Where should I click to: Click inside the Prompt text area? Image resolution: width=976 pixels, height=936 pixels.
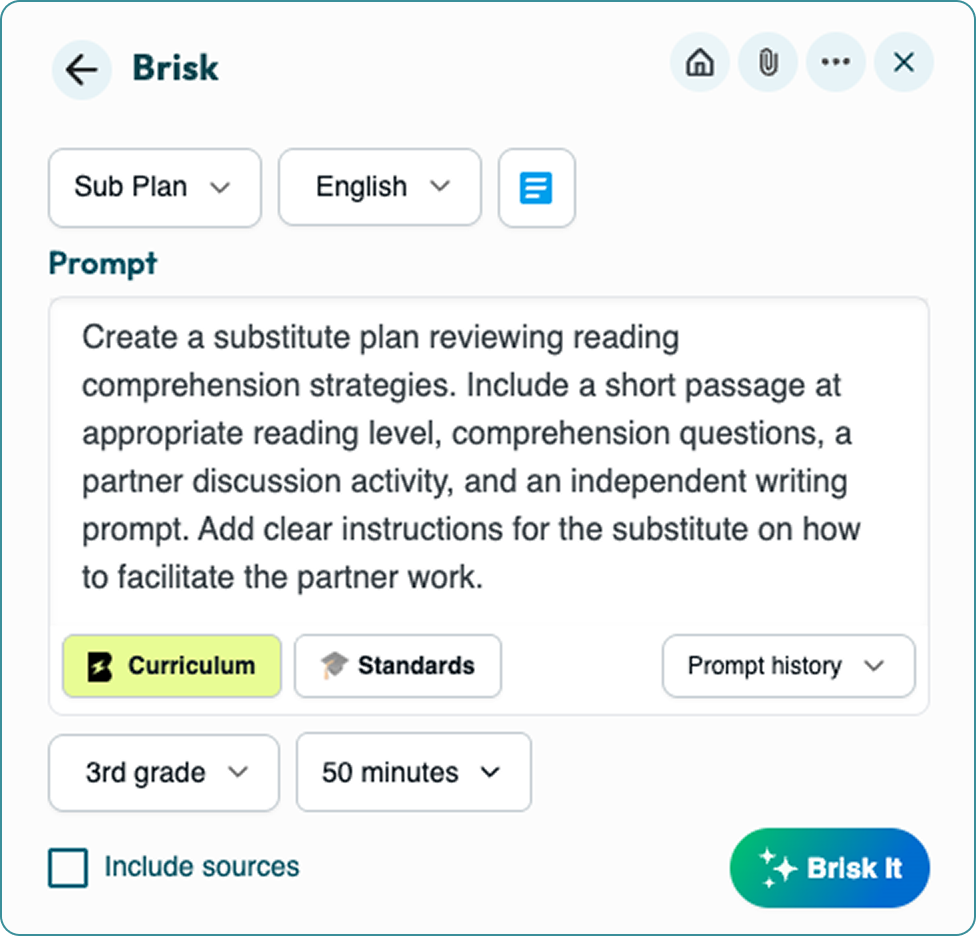(x=489, y=457)
